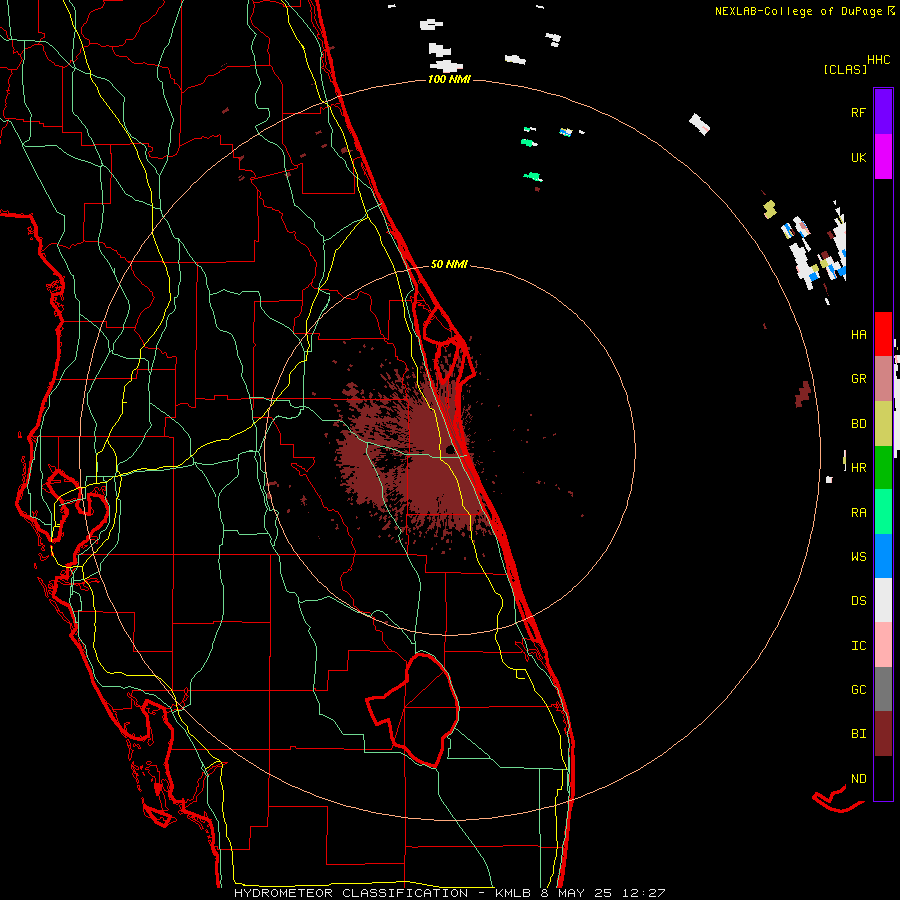Select the light pink IC legend swatch
This screenshot has height=900, width=900.
point(883,645)
